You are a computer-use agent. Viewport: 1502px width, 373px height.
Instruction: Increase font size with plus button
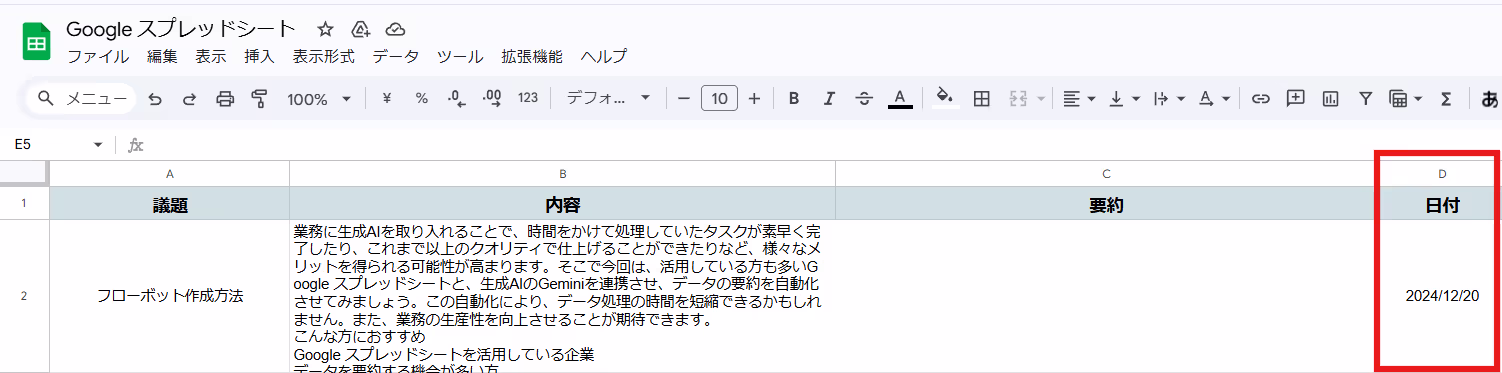point(755,98)
